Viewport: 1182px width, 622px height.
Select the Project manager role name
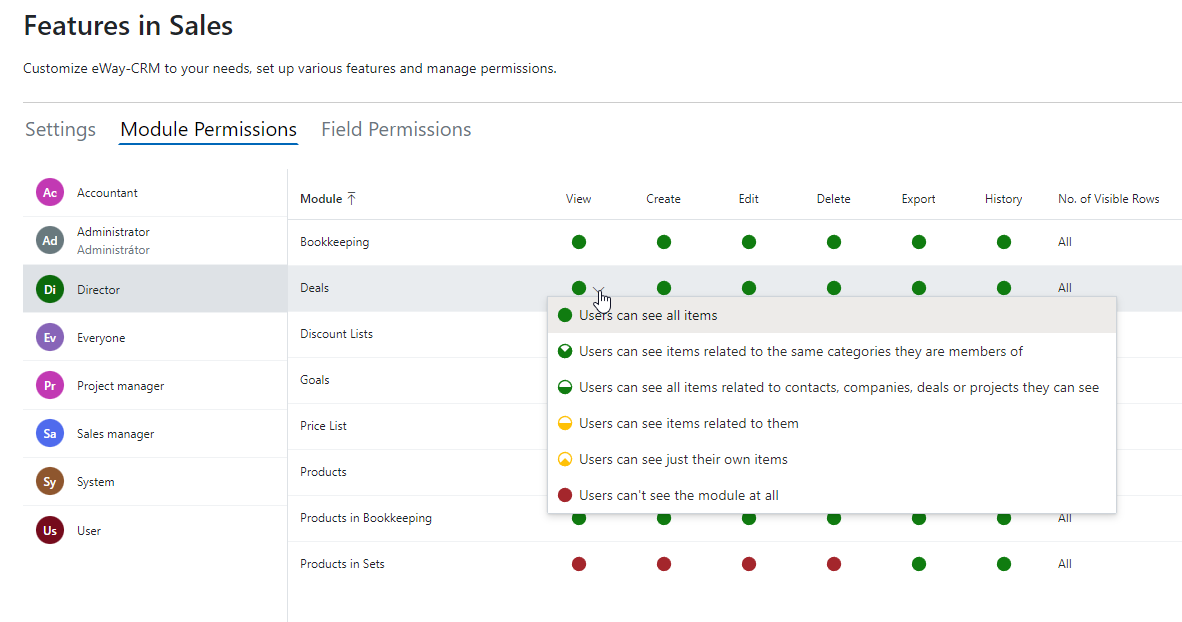pyautogui.click(x=121, y=386)
